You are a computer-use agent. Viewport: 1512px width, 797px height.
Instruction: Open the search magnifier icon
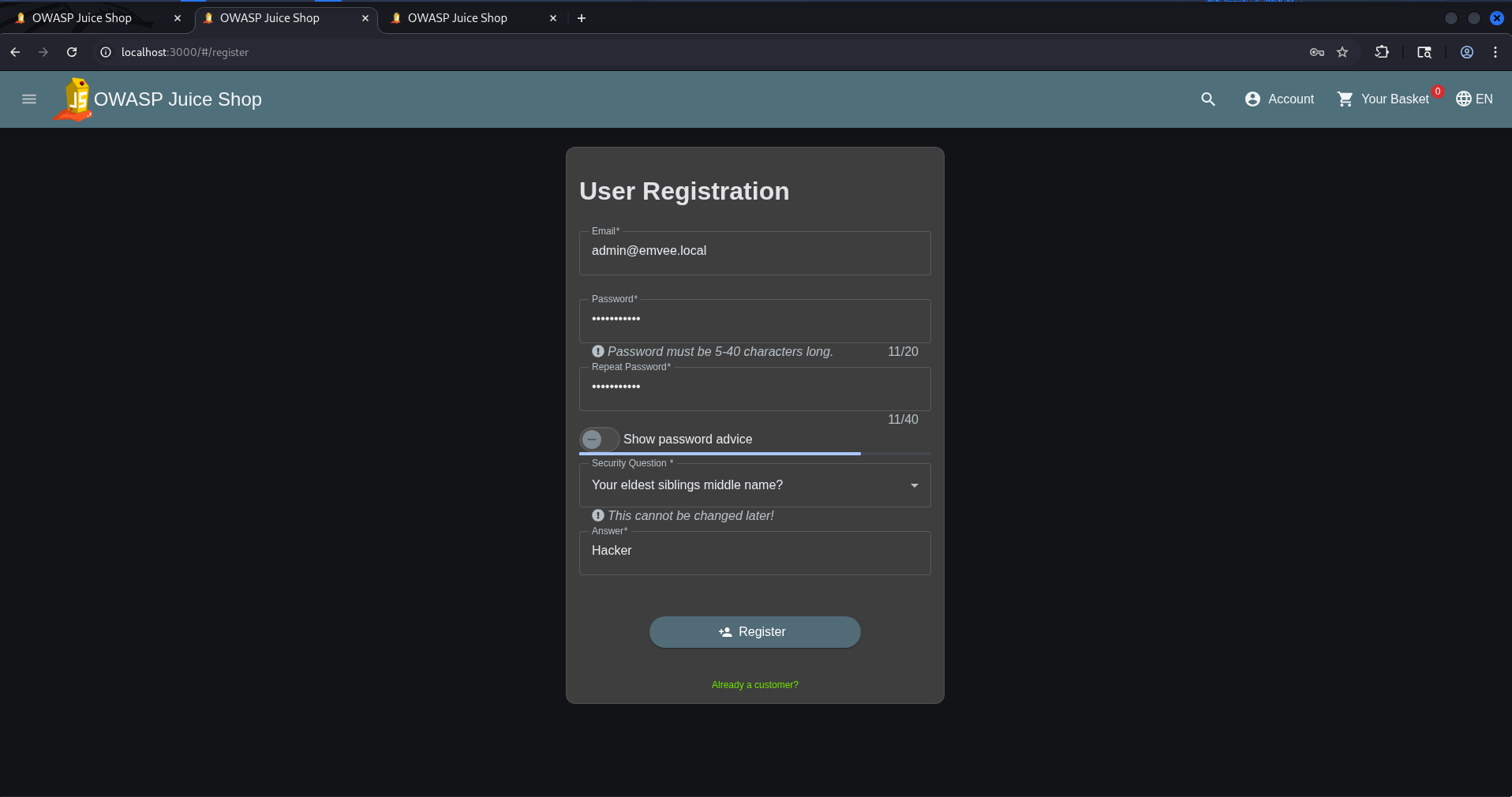[1208, 99]
